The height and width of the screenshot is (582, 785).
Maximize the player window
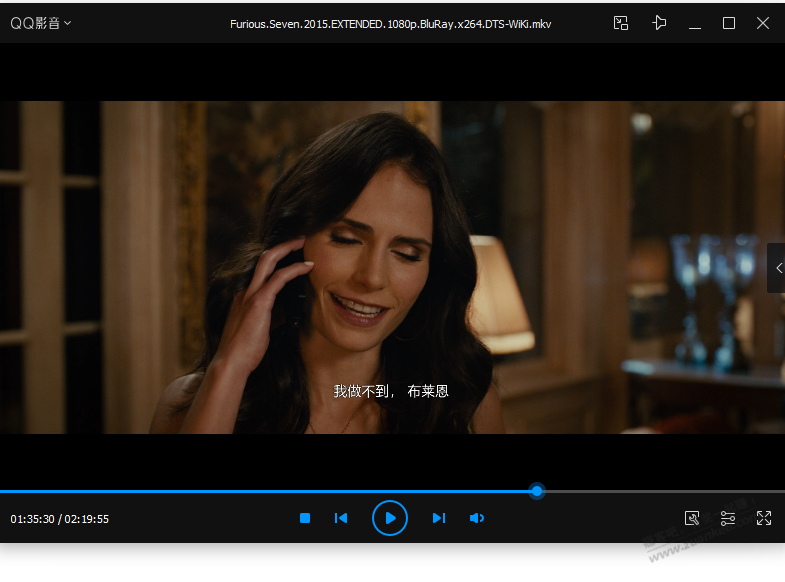(x=729, y=23)
